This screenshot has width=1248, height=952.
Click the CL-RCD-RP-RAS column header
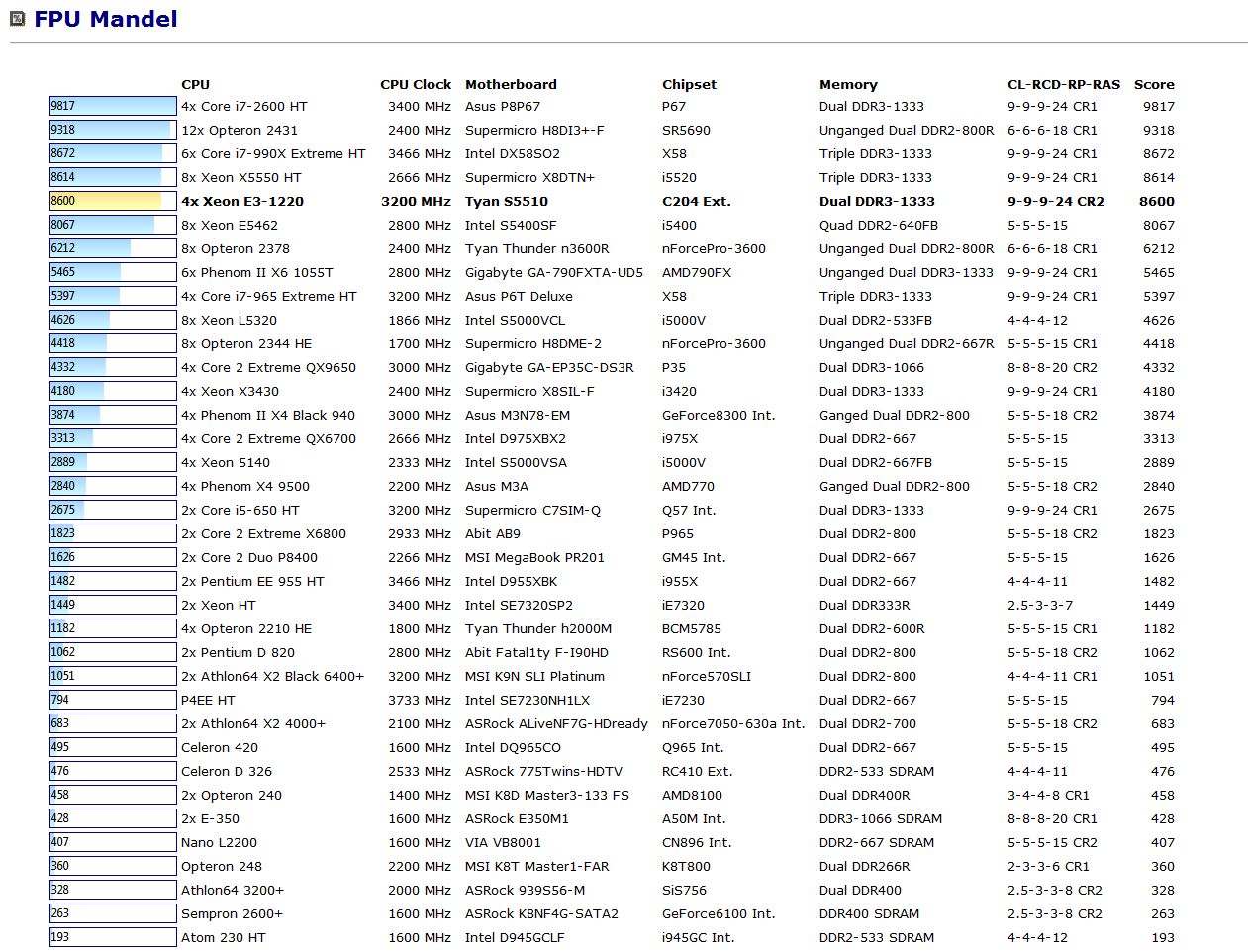tap(1064, 85)
